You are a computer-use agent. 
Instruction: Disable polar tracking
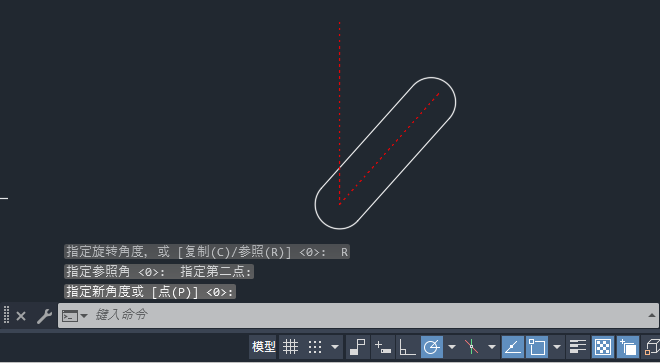431,347
